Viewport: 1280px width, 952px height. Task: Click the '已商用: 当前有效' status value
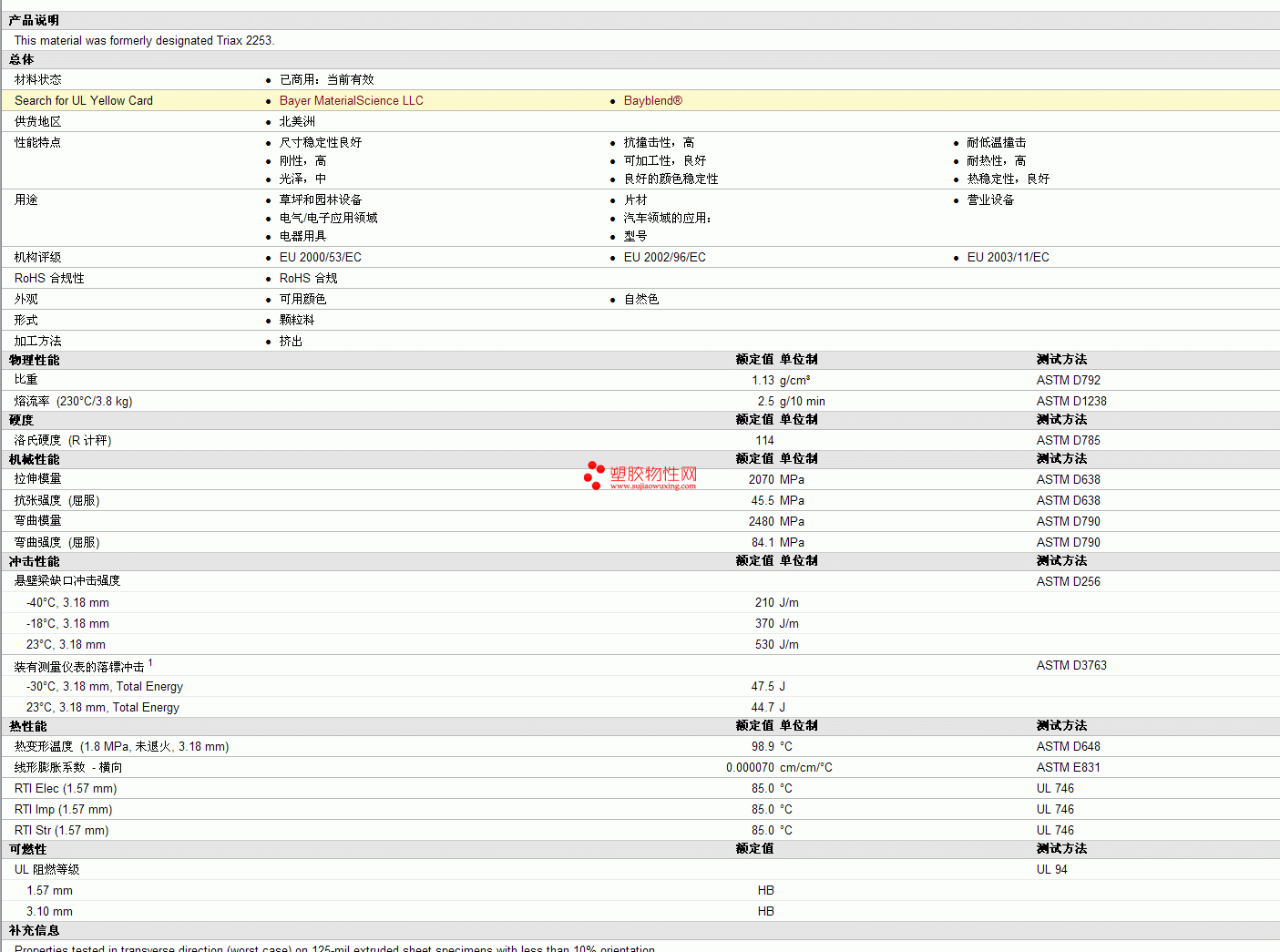326,79
